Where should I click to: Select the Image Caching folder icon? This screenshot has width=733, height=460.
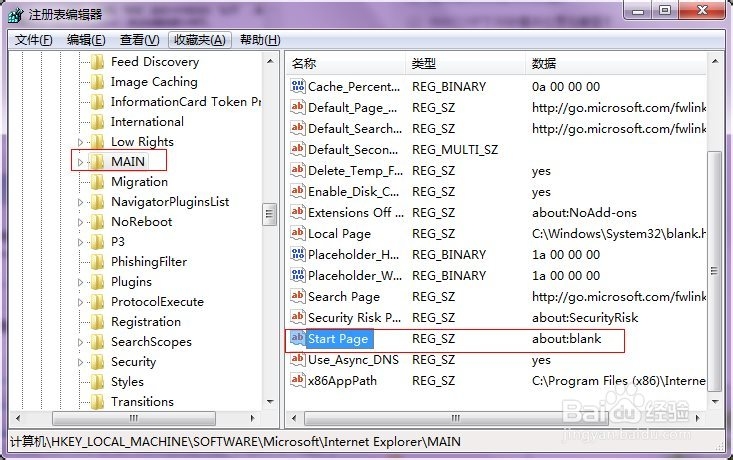pyautogui.click(x=97, y=82)
